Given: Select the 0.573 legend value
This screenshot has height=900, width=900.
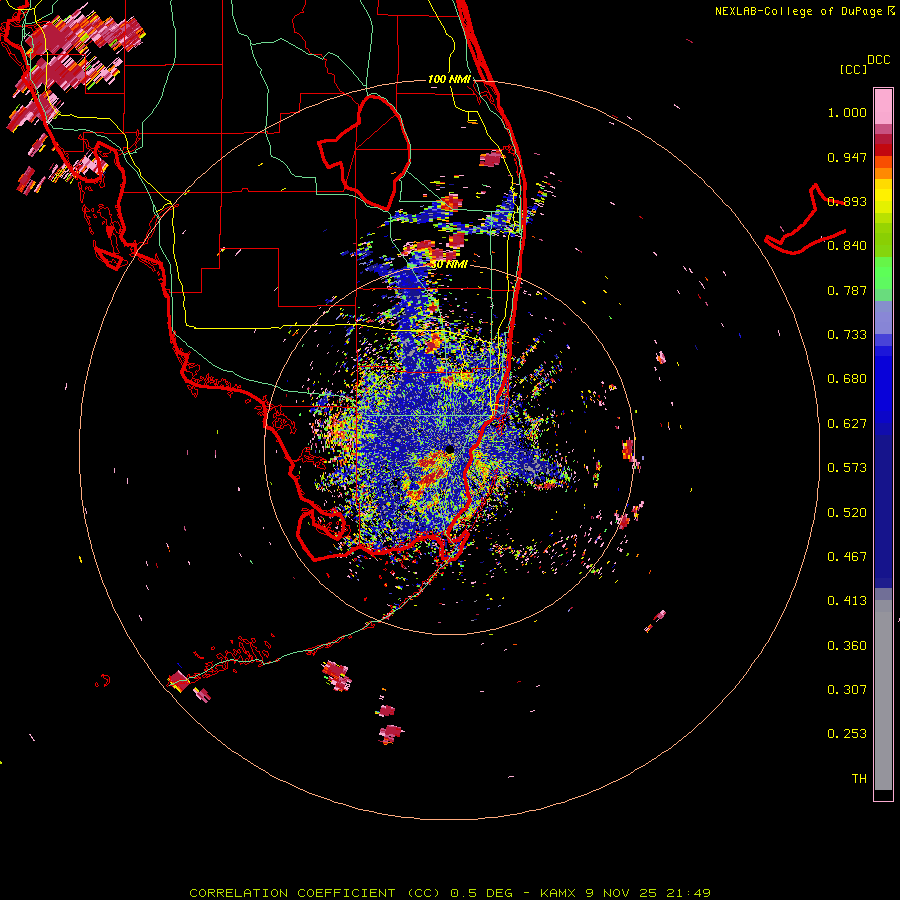Looking at the screenshot, I should pos(847,468).
